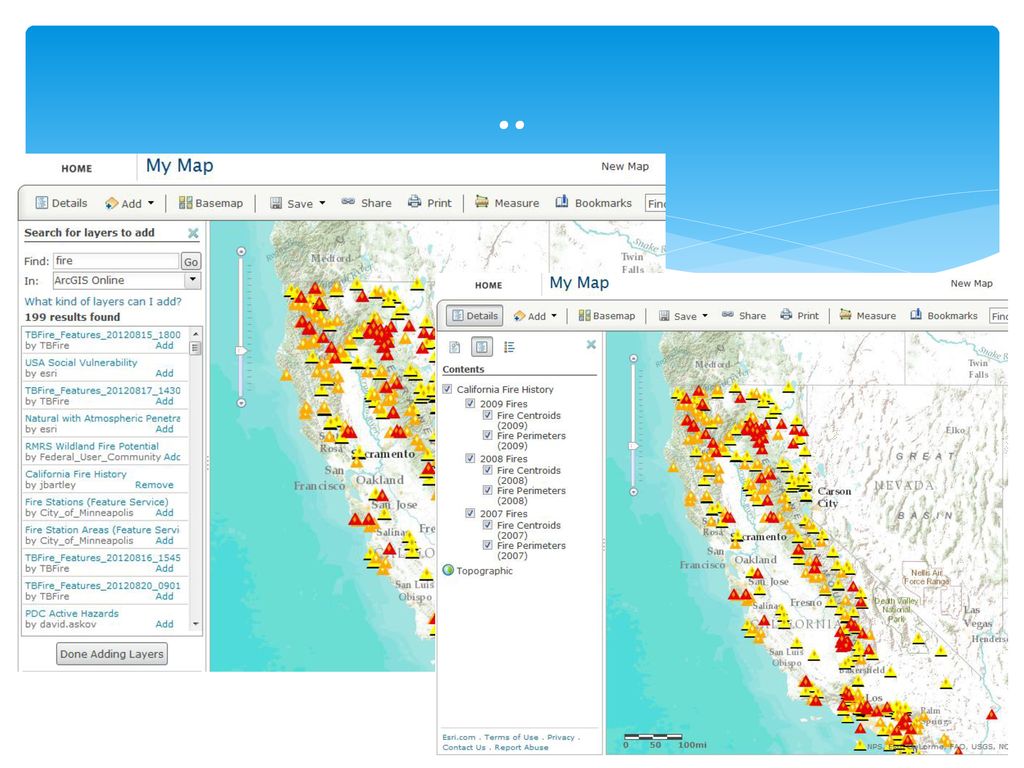Select Measure tool in the search-layers window

(507, 203)
